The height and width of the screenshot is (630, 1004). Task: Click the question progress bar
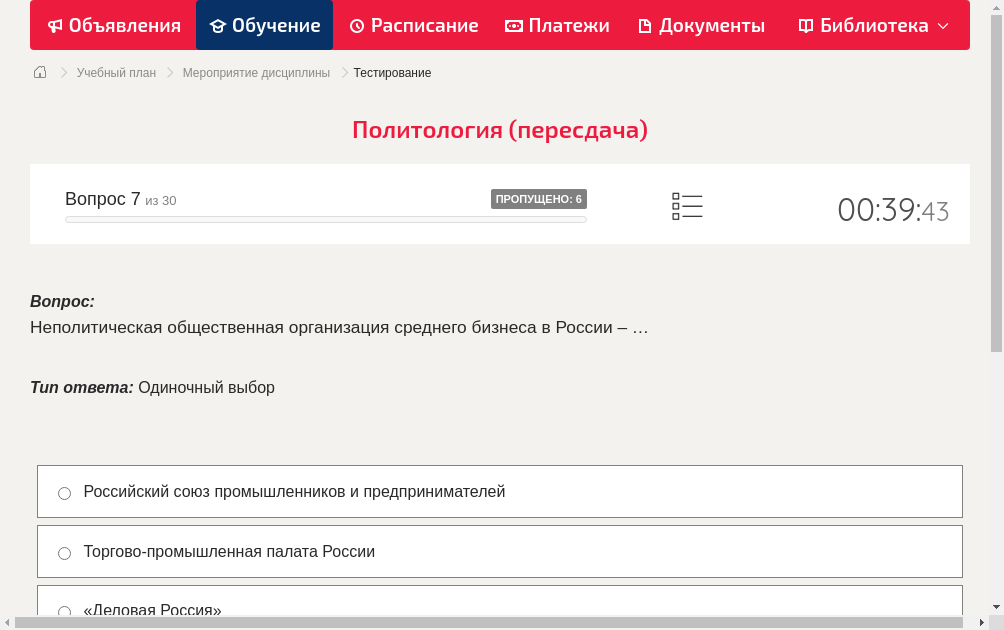(x=325, y=219)
